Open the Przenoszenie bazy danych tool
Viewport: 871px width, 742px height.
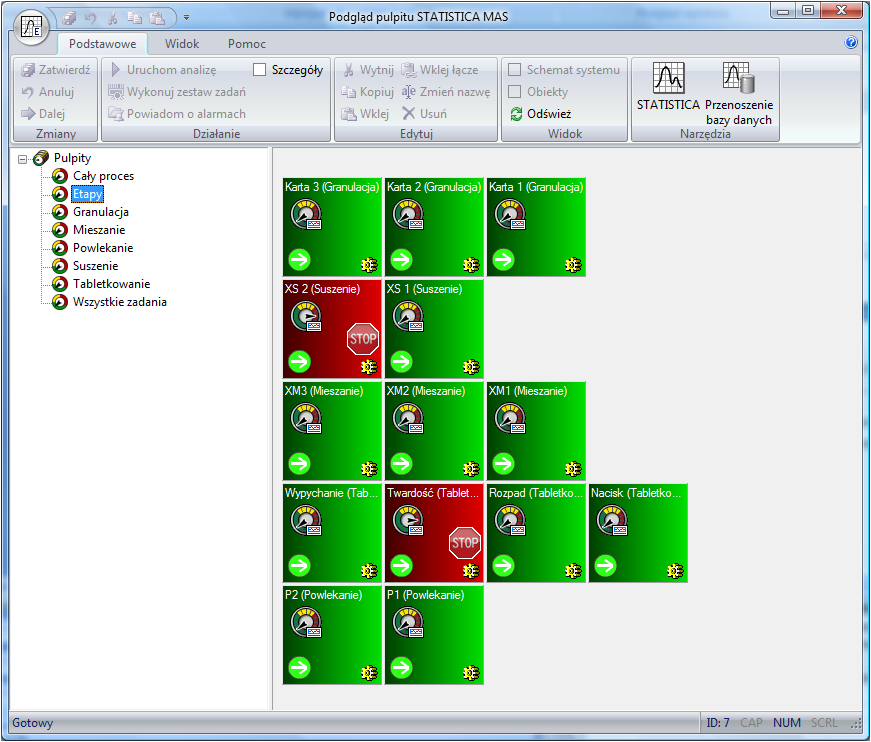(x=739, y=93)
